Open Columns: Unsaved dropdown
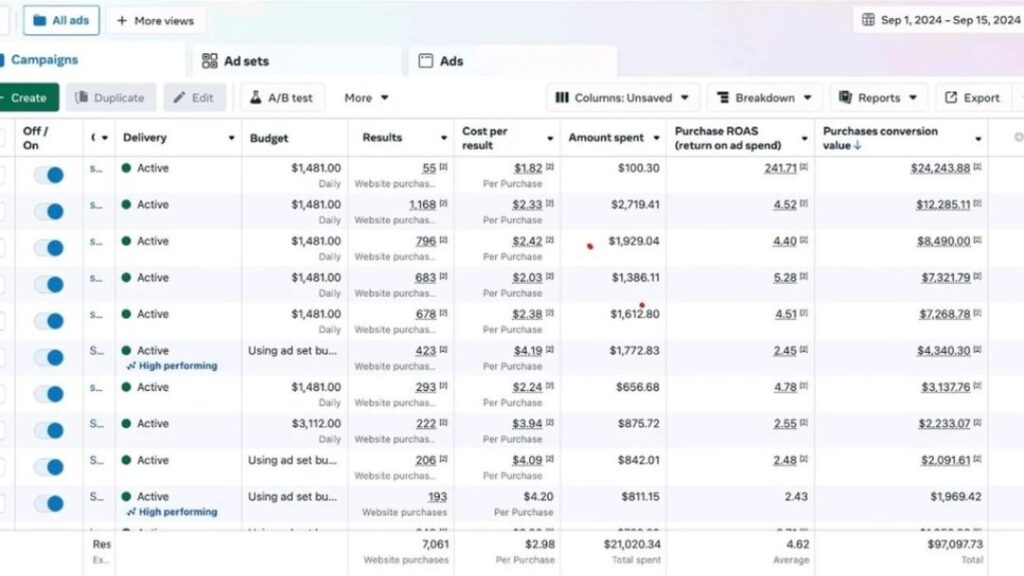The image size is (1024, 576). coord(622,97)
